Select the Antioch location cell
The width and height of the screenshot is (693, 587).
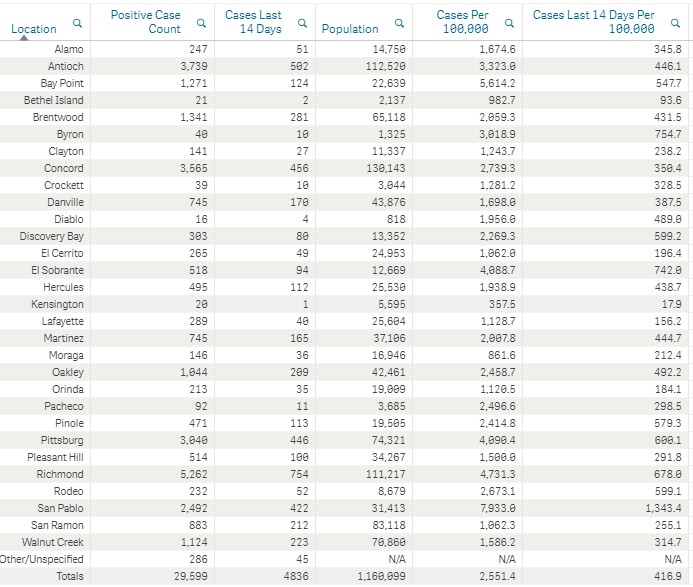[x=65, y=66]
